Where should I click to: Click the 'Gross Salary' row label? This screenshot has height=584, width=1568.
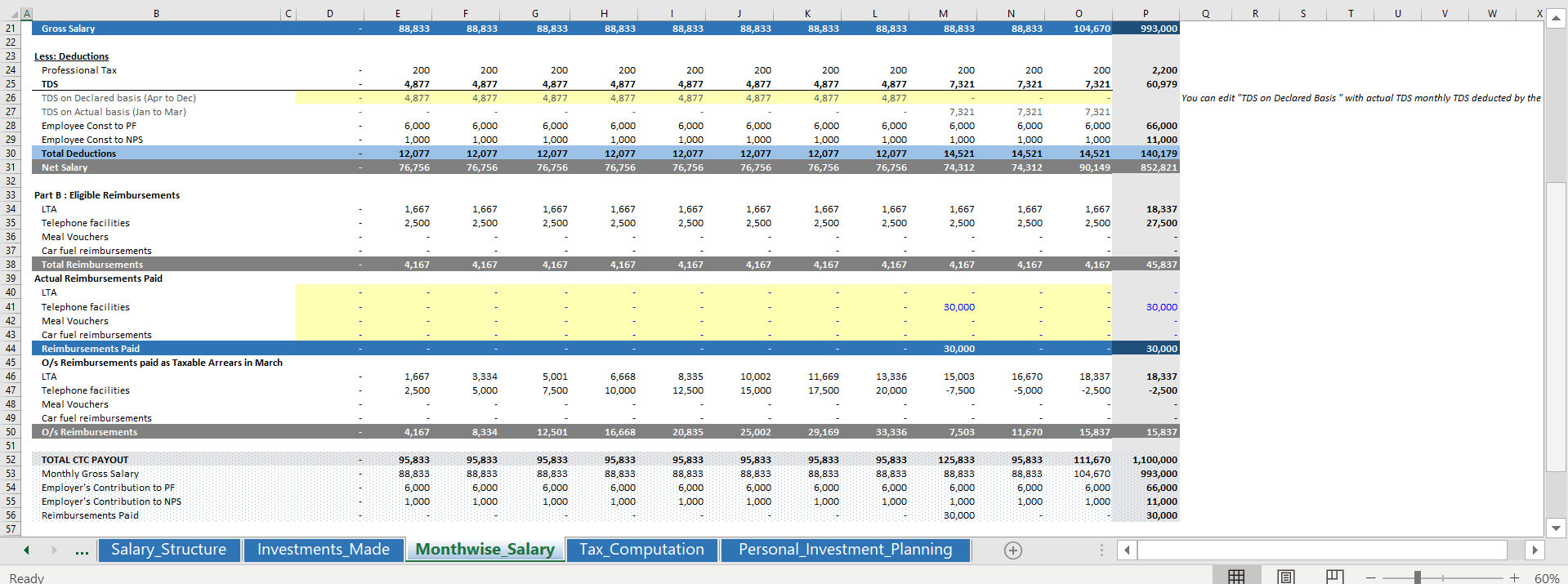pyautogui.click(x=69, y=29)
